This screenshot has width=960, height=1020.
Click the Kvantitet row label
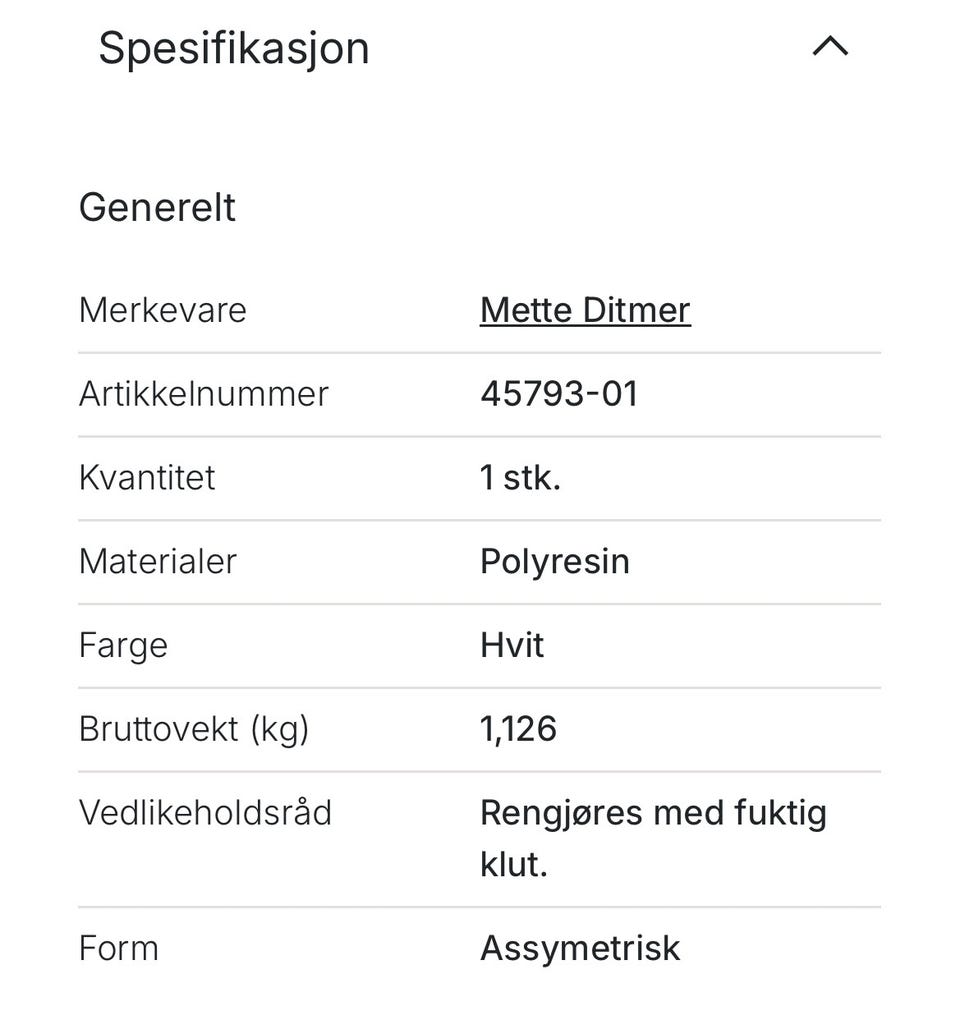point(147,478)
